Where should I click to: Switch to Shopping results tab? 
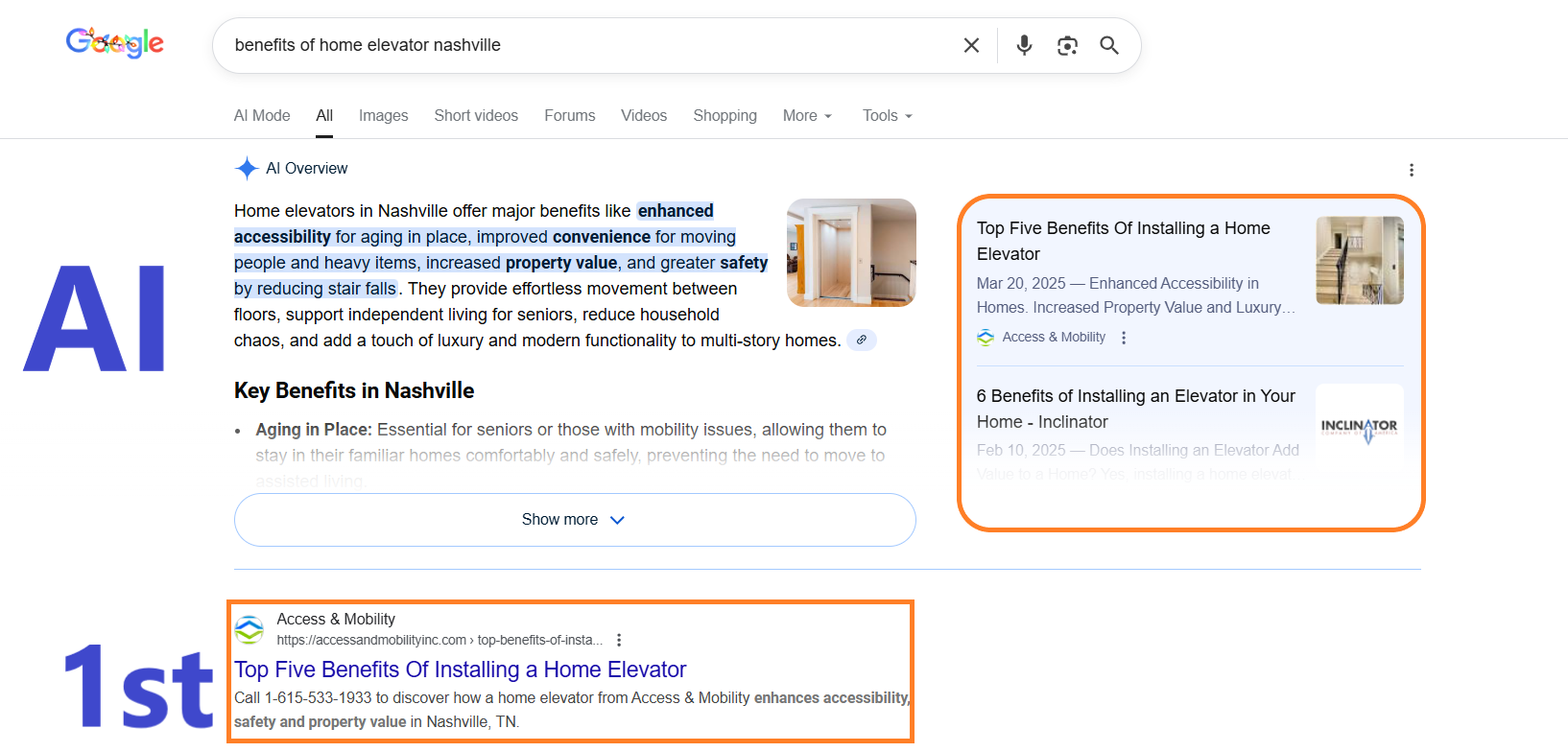[725, 115]
